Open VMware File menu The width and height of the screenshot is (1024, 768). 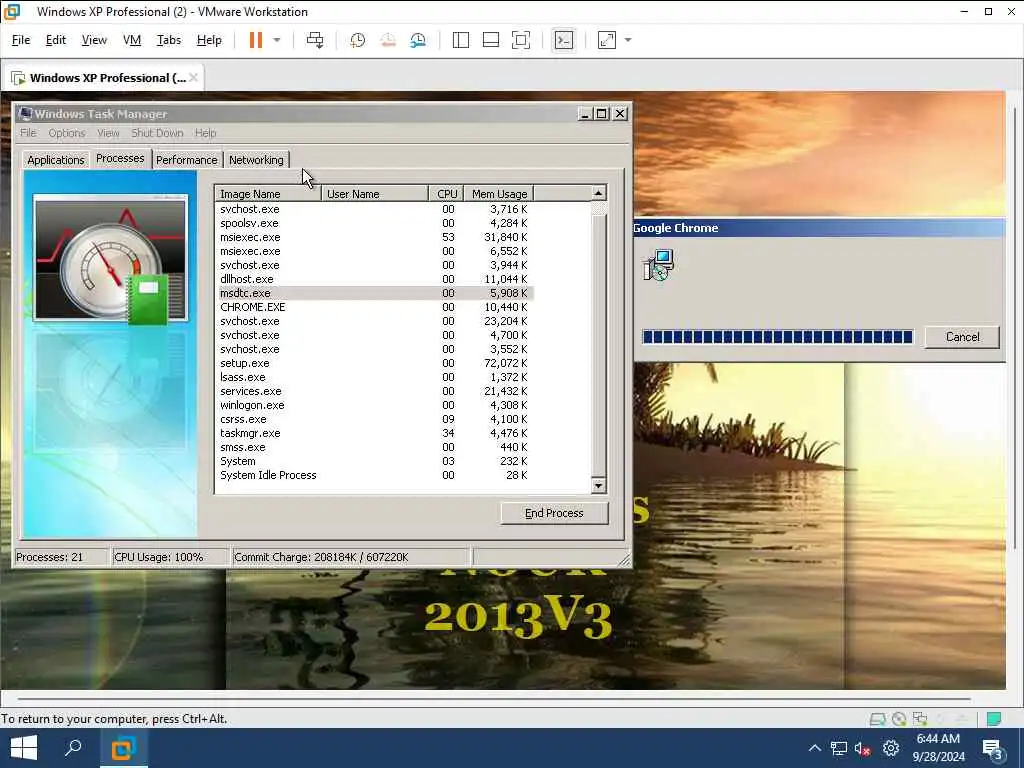pyautogui.click(x=21, y=40)
